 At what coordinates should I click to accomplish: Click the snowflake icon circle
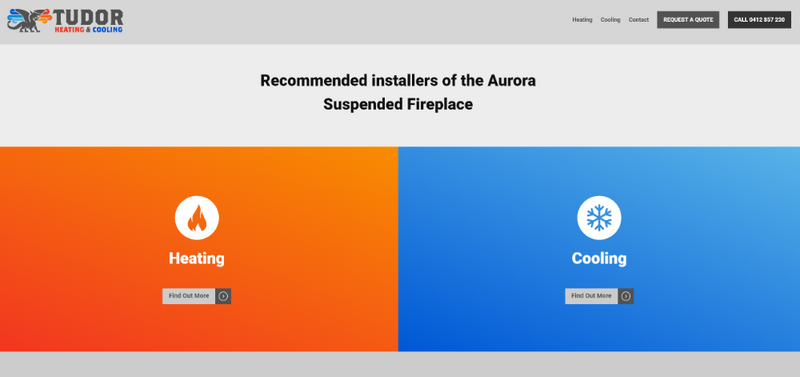[599, 218]
